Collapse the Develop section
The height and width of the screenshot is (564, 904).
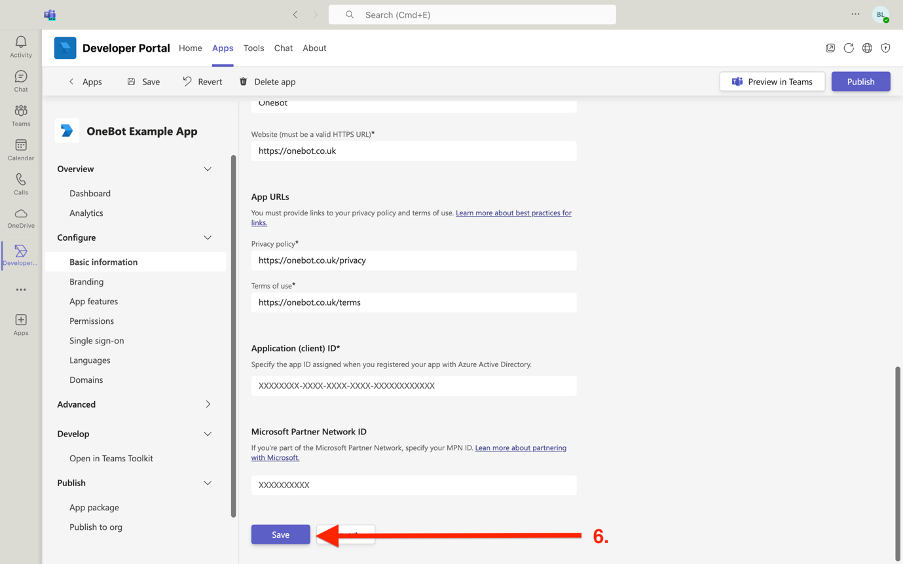point(208,434)
